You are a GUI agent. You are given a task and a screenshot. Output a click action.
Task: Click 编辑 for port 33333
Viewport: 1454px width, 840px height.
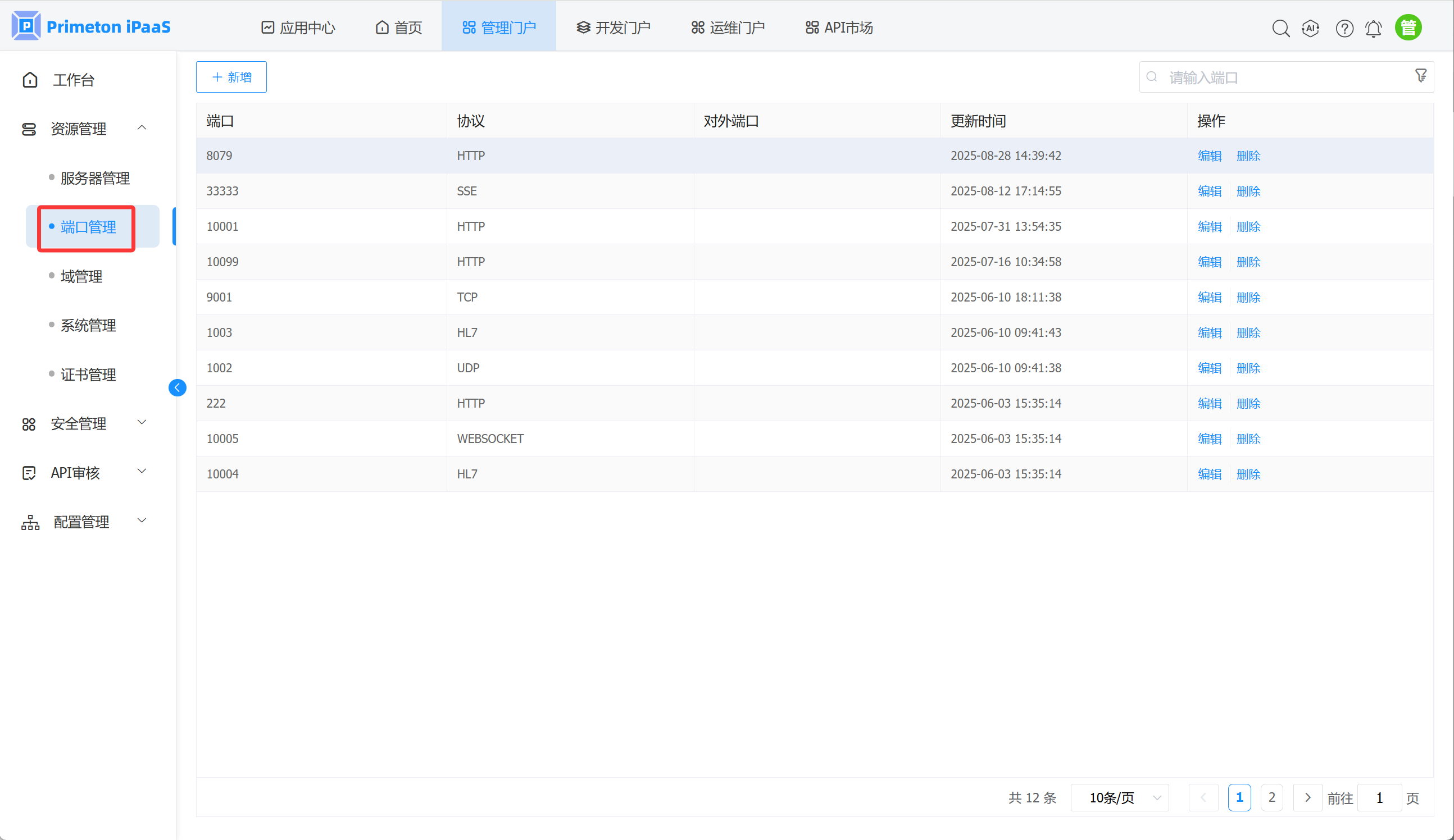tap(1210, 191)
